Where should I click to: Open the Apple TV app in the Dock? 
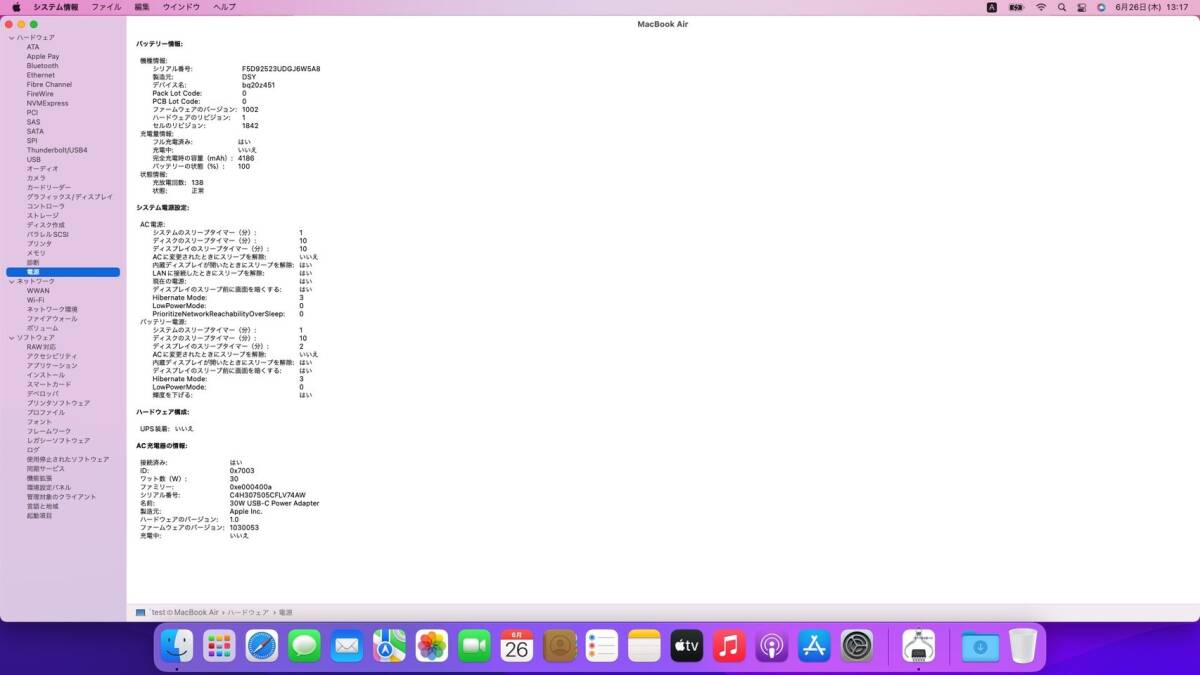pos(687,647)
